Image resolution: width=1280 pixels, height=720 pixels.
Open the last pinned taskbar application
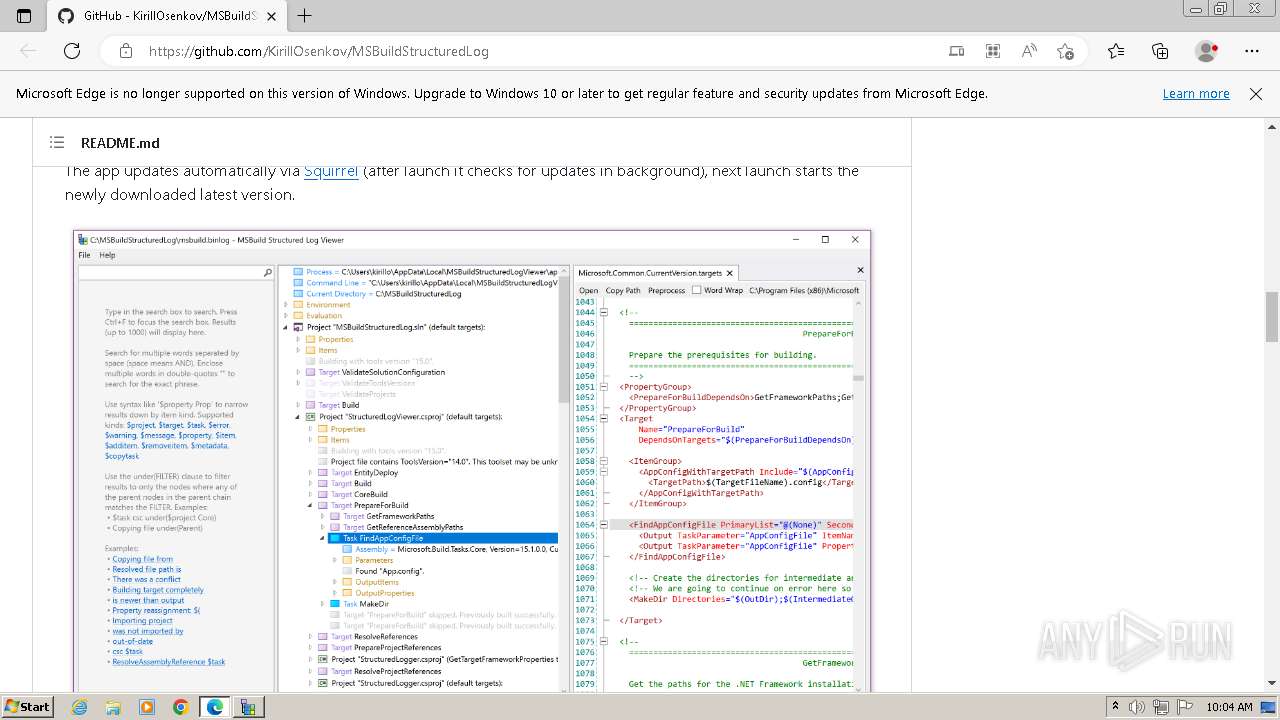[x=248, y=707]
